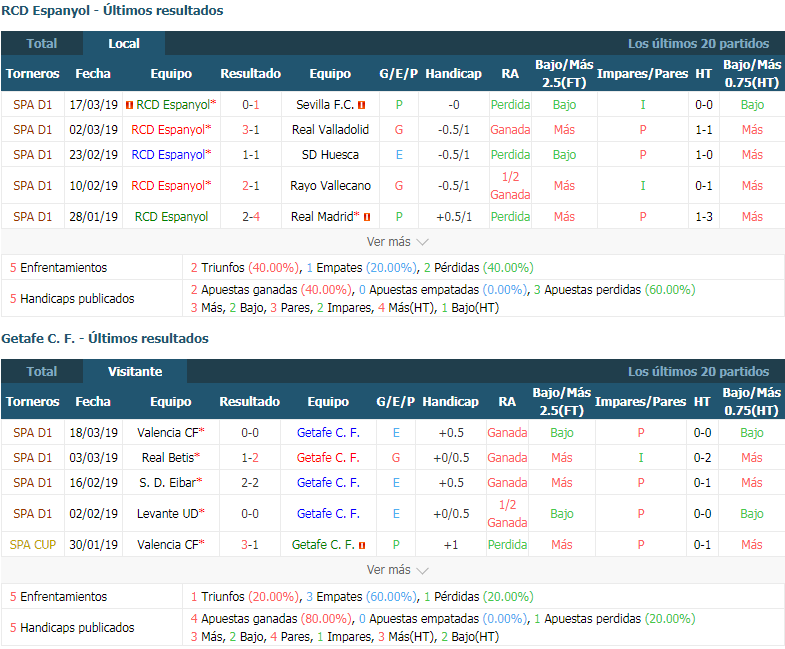Click the 1/2 Ganada cell for Rayo Vallecano

(510, 186)
